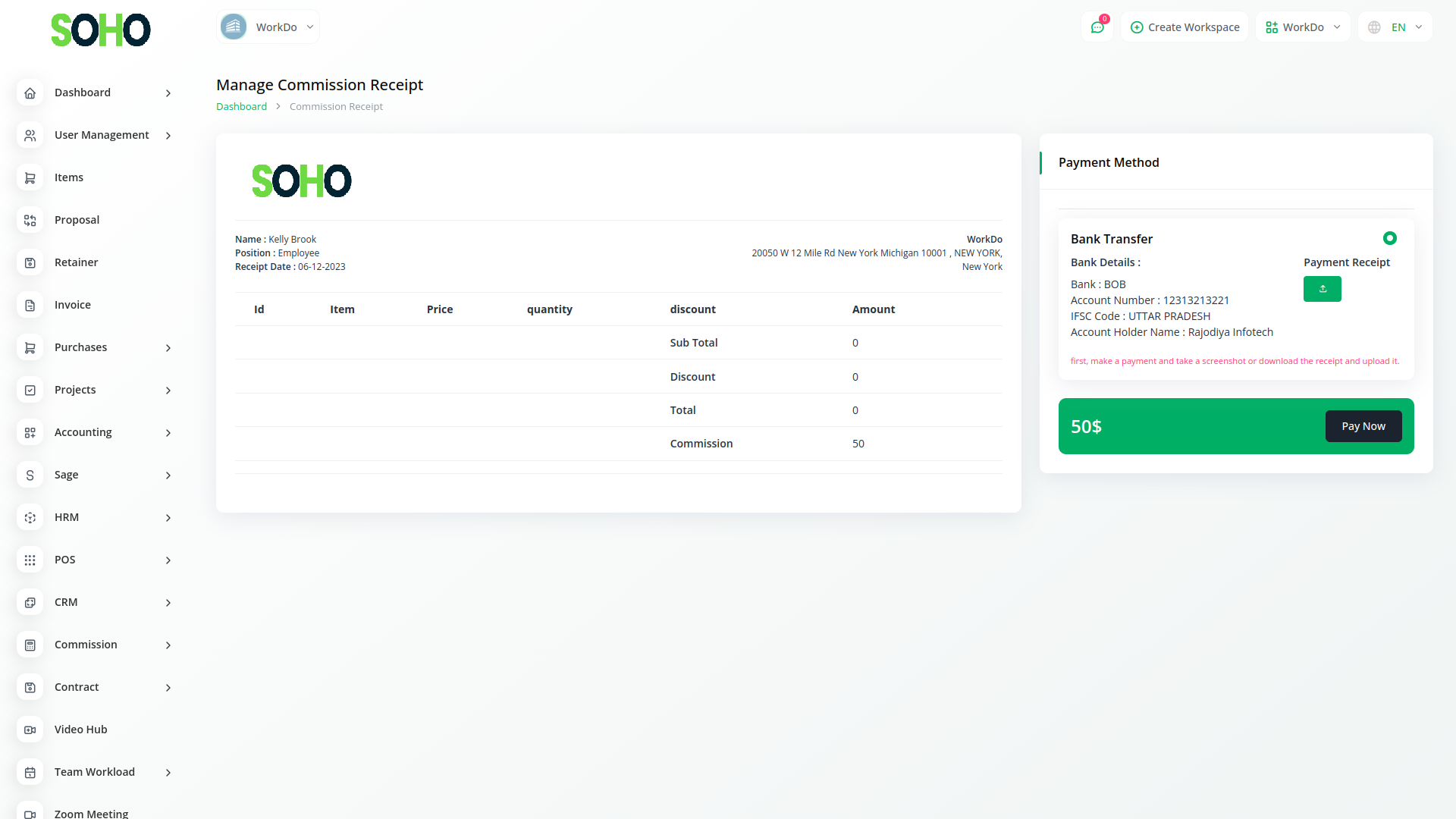Image resolution: width=1456 pixels, height=819 pixels.
Task: Open the Commission menu item
Action: (86, 645)
